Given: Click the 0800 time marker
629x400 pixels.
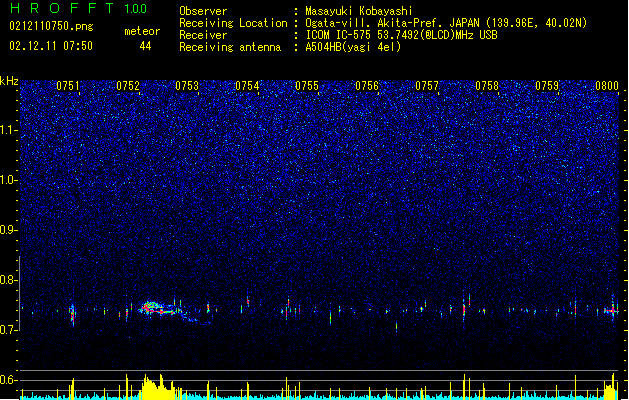Looking at the screenshot, I should point(607,86).
